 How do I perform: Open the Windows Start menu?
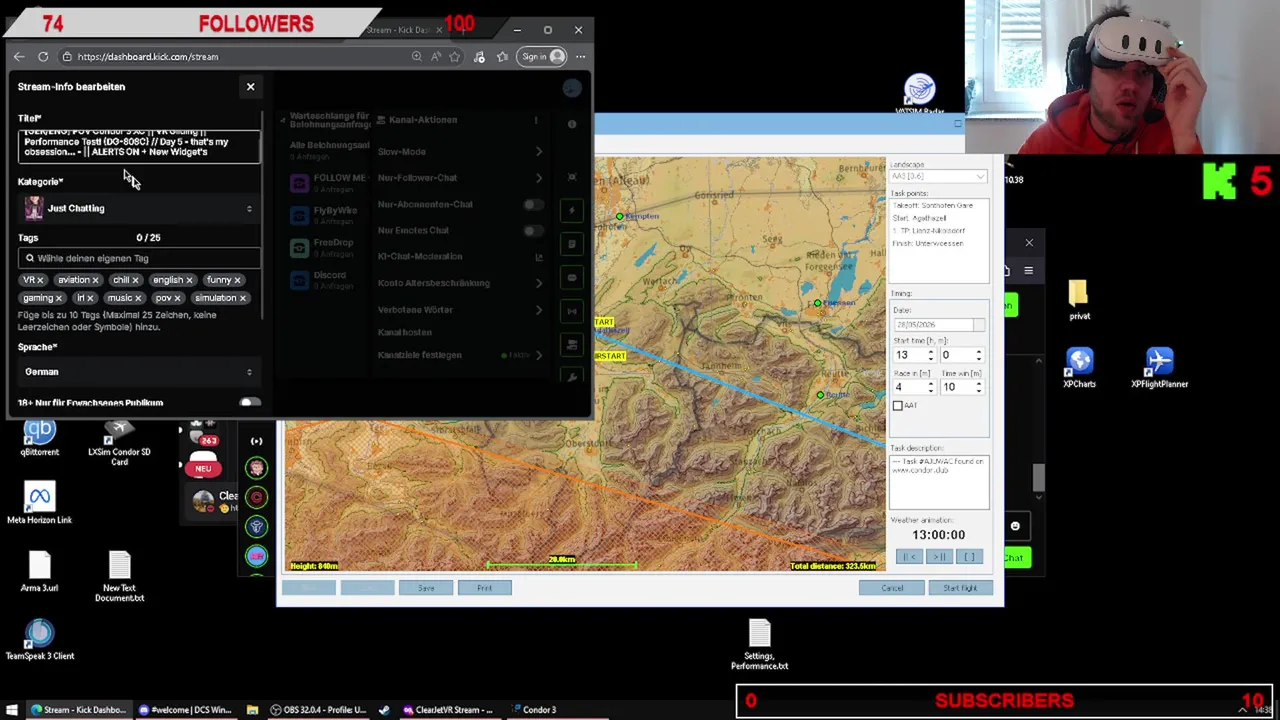pyautogui.click(x=12, y=710)
